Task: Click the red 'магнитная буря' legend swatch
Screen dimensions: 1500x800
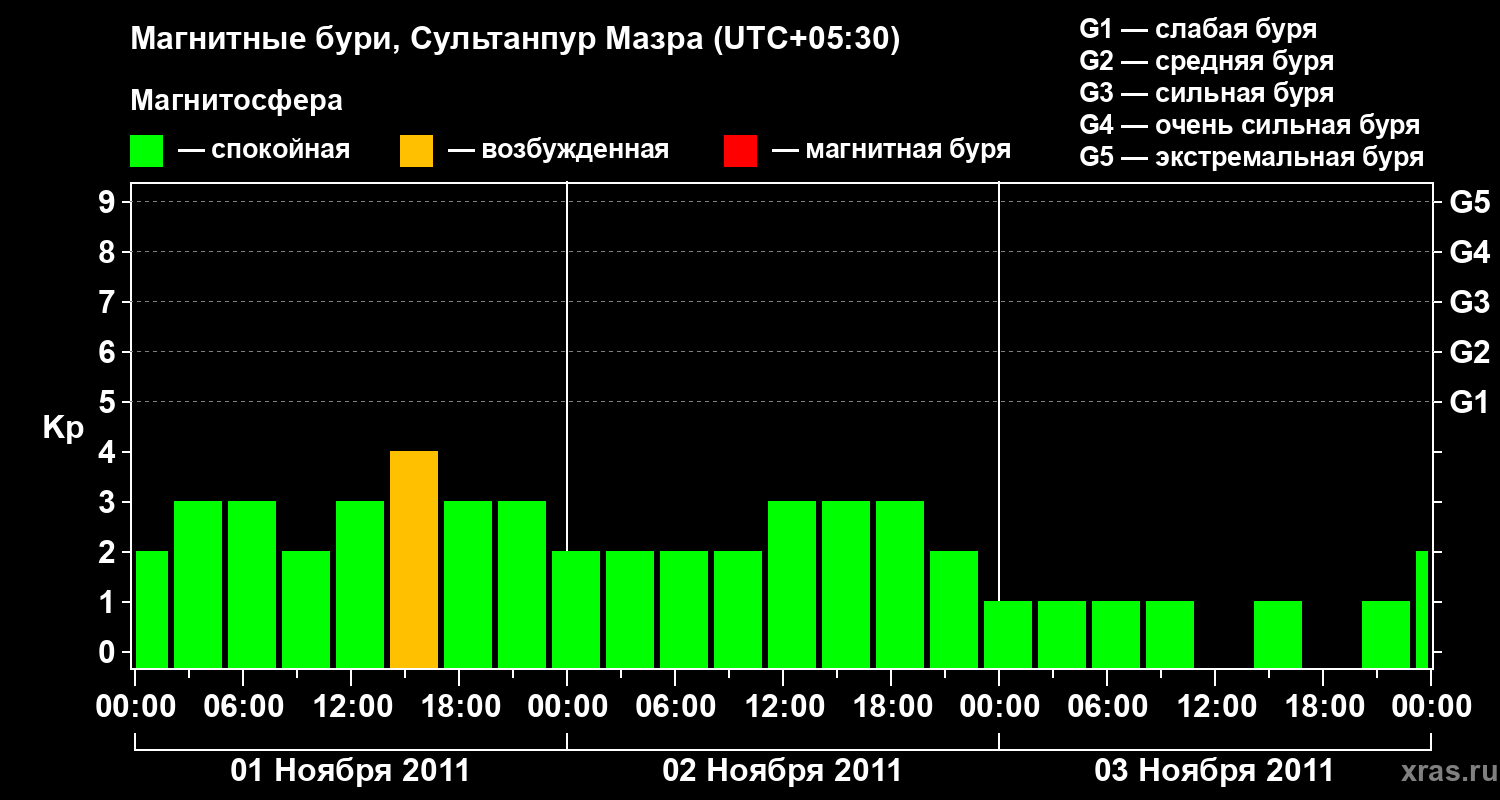Action: tap(740, 151)
